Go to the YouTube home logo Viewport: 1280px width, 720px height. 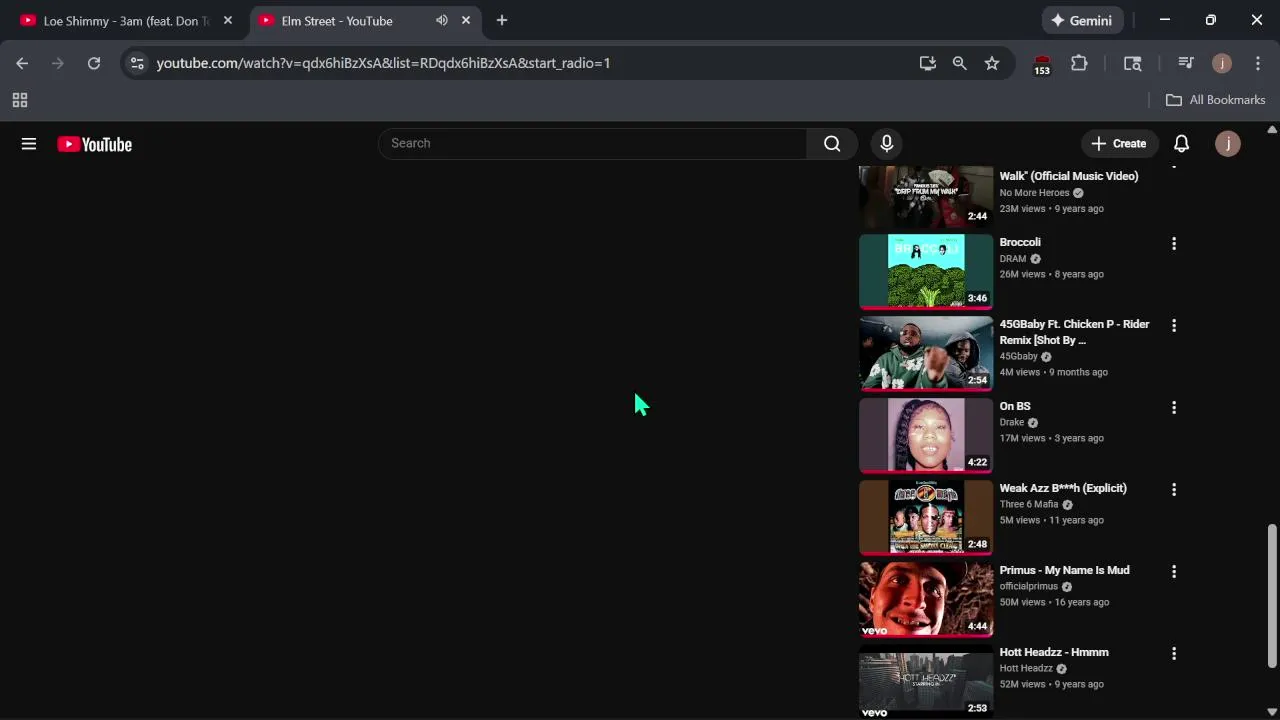point(94,144)
